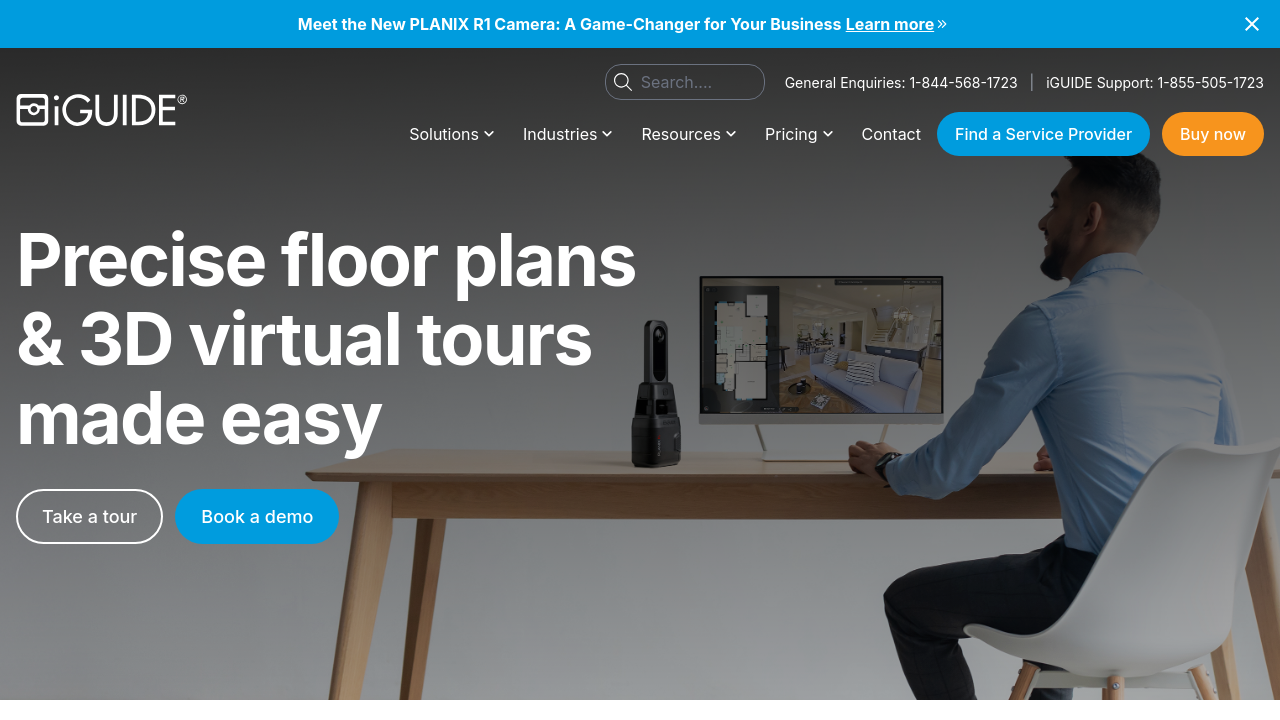Screen dimensions: 1280x720
Task: Click the monitor showing the virtual tour
Action: [821, 347]
